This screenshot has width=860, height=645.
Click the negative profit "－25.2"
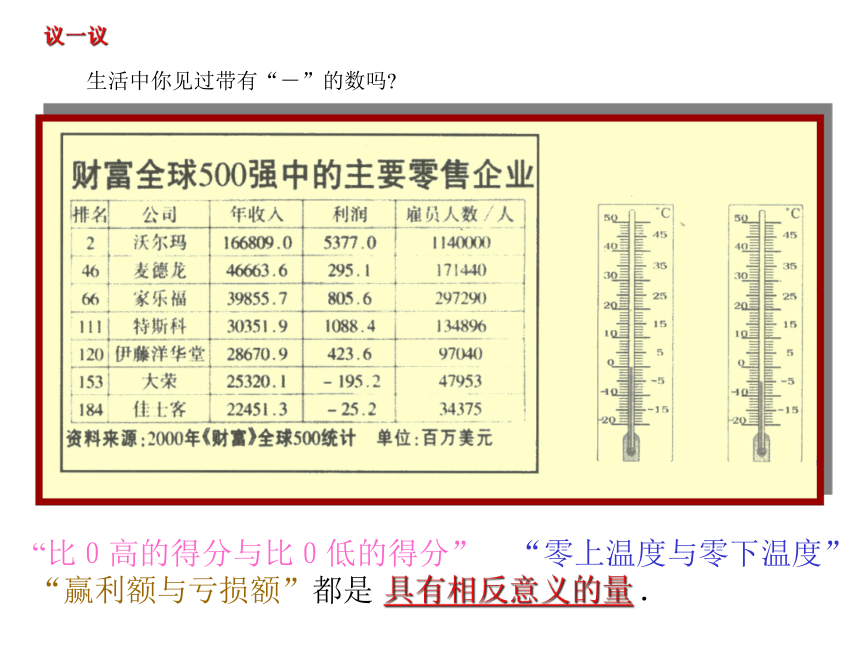[352, 409]
